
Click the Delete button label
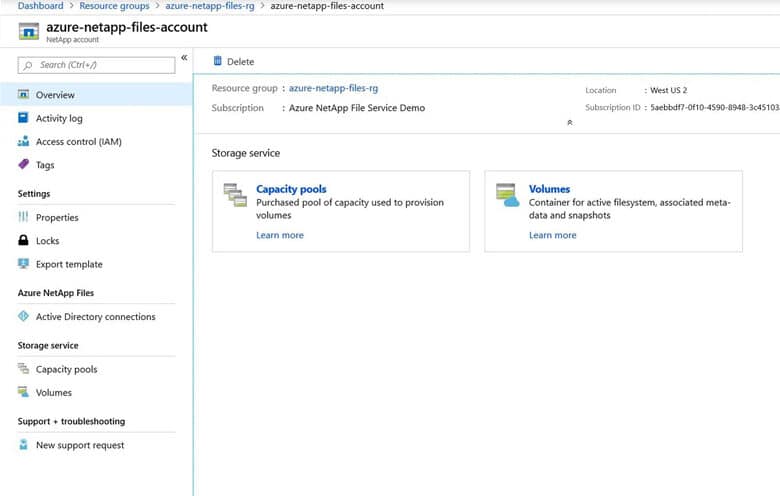pyautogui.click(x=240, y=62)
